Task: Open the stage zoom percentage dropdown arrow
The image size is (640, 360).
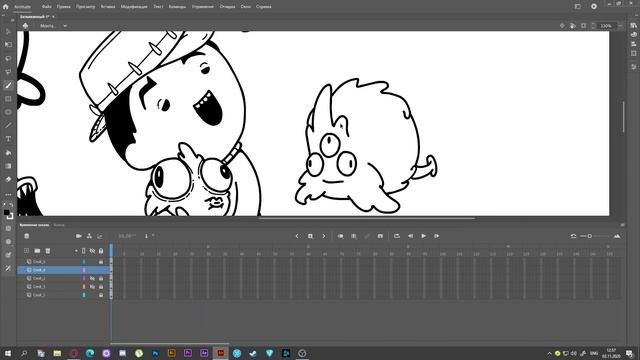Action: point(620,26)
